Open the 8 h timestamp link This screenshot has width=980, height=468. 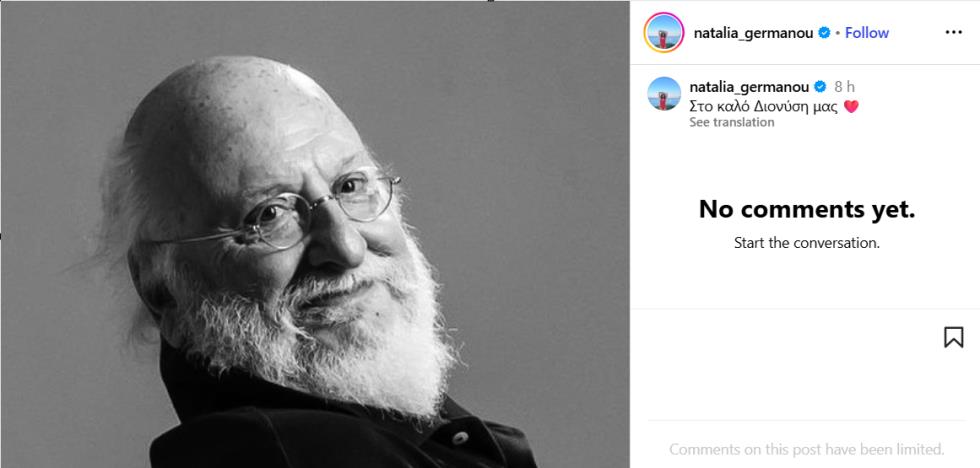[x=844, y=87]
